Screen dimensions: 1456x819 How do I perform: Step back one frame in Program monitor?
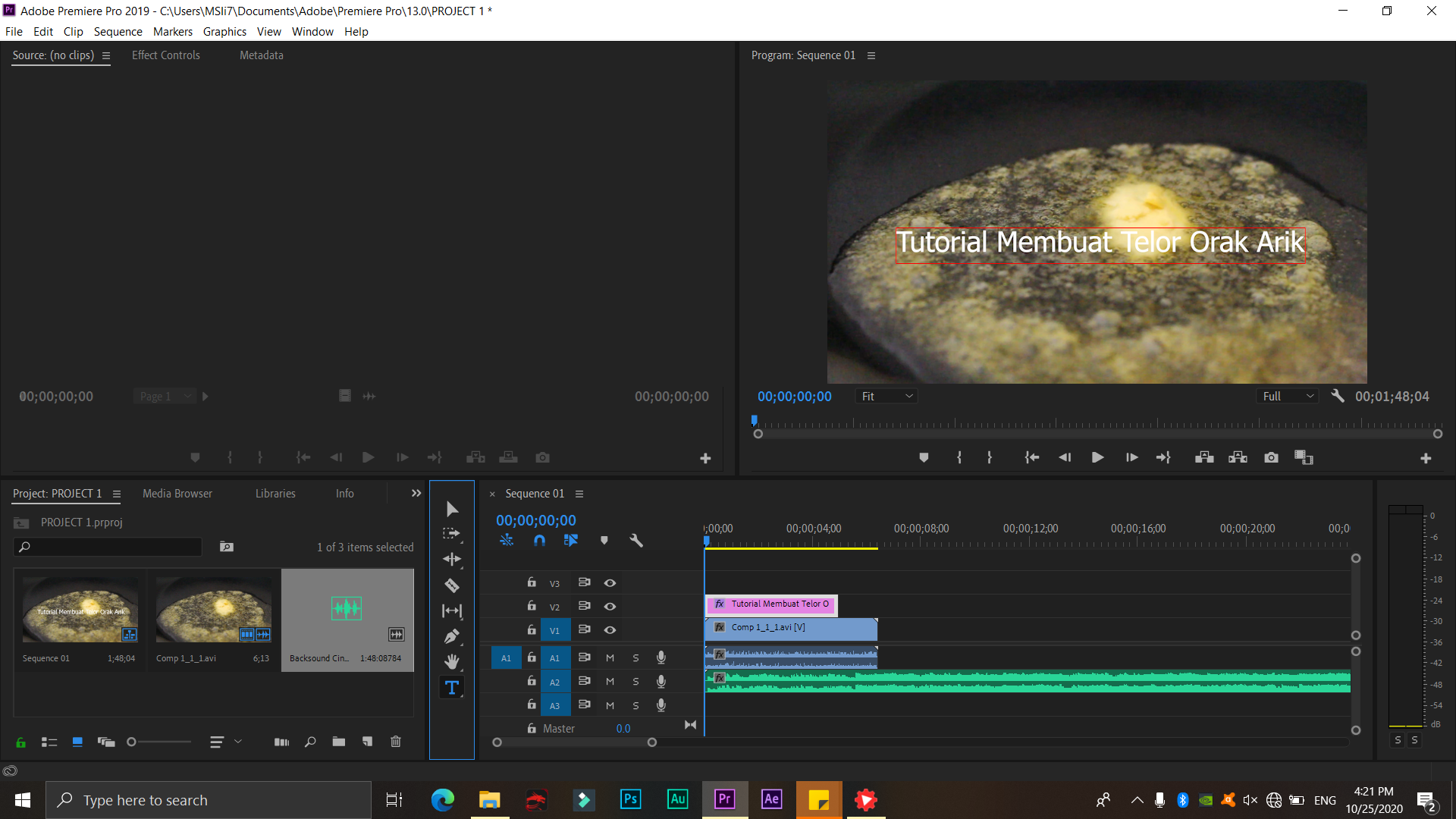click(x=1065, y=457)
